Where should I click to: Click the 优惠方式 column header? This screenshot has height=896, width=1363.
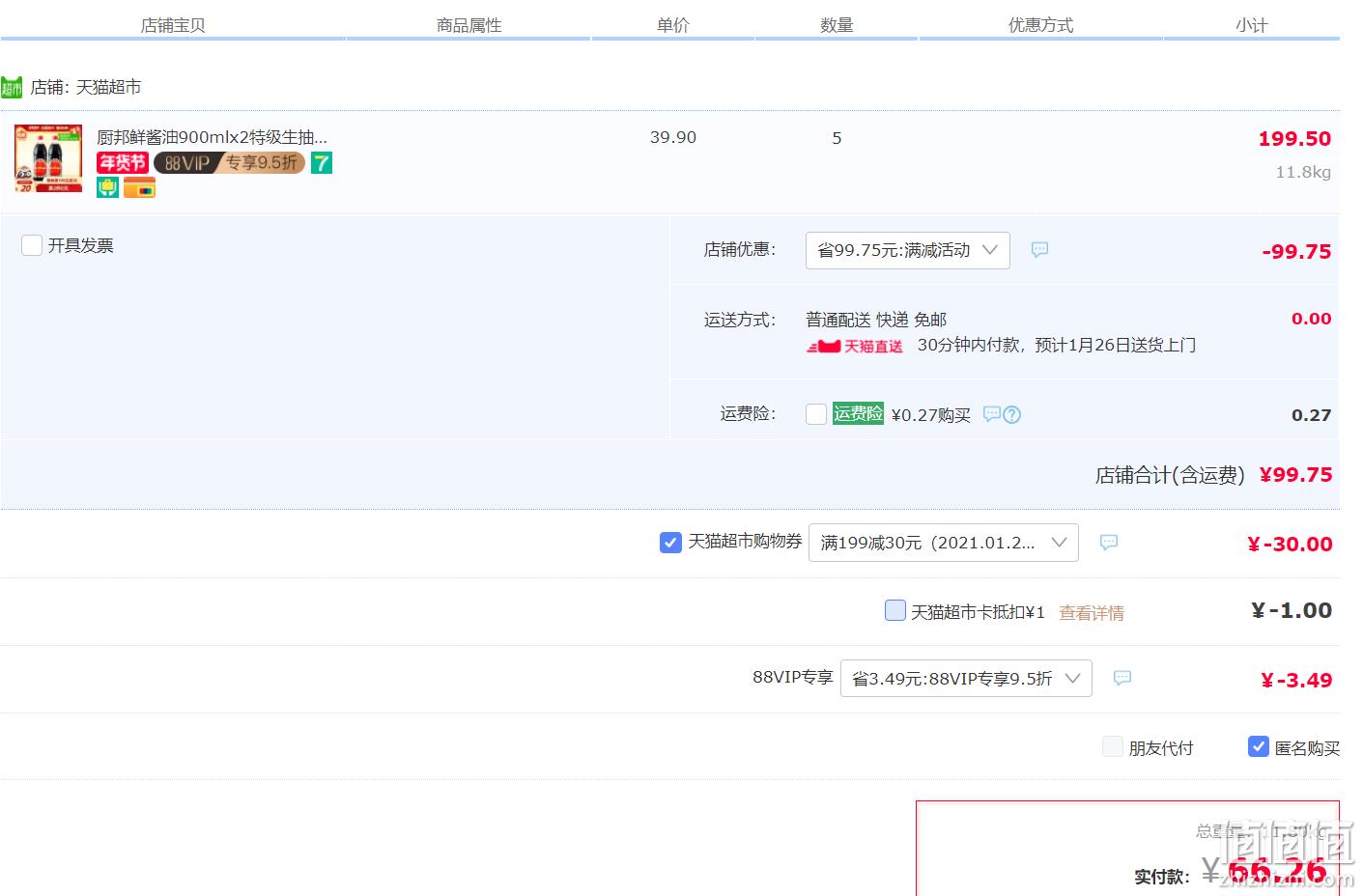(1040, 25)
